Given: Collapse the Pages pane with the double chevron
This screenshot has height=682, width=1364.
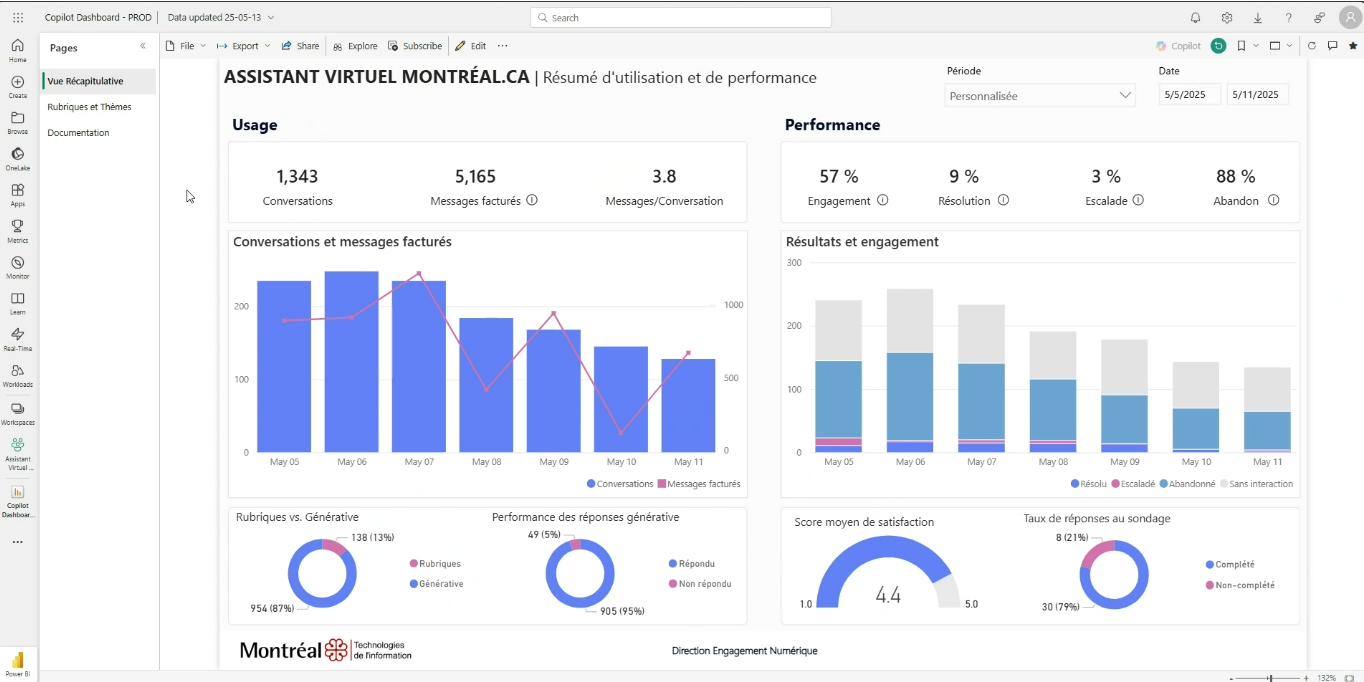Looking at the screenshot, I should point(143,45).
